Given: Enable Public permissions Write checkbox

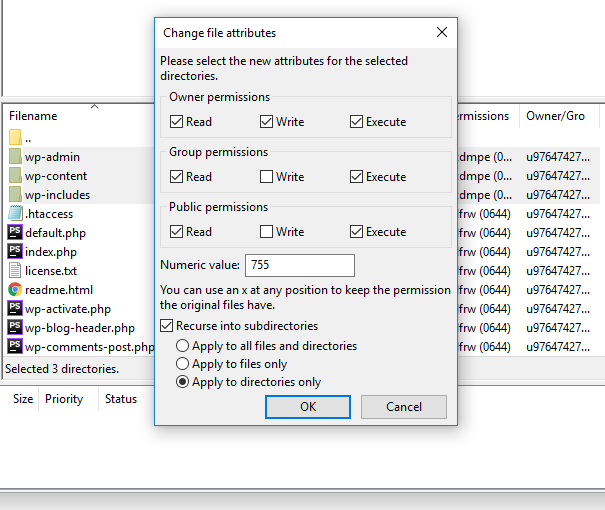Looking at the screenshot, I should pyautogui.click(x=266, y=231).
